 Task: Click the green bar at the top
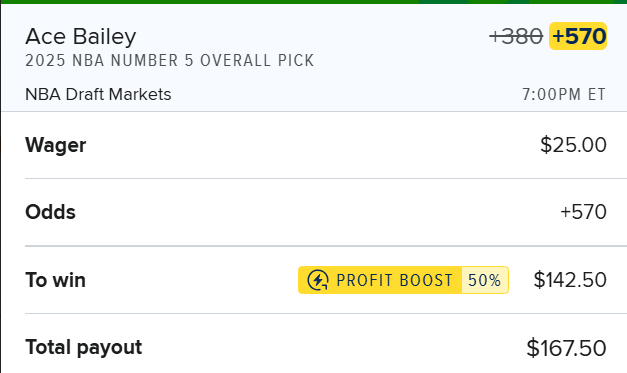pyautogui.click(x=314, y=2)
